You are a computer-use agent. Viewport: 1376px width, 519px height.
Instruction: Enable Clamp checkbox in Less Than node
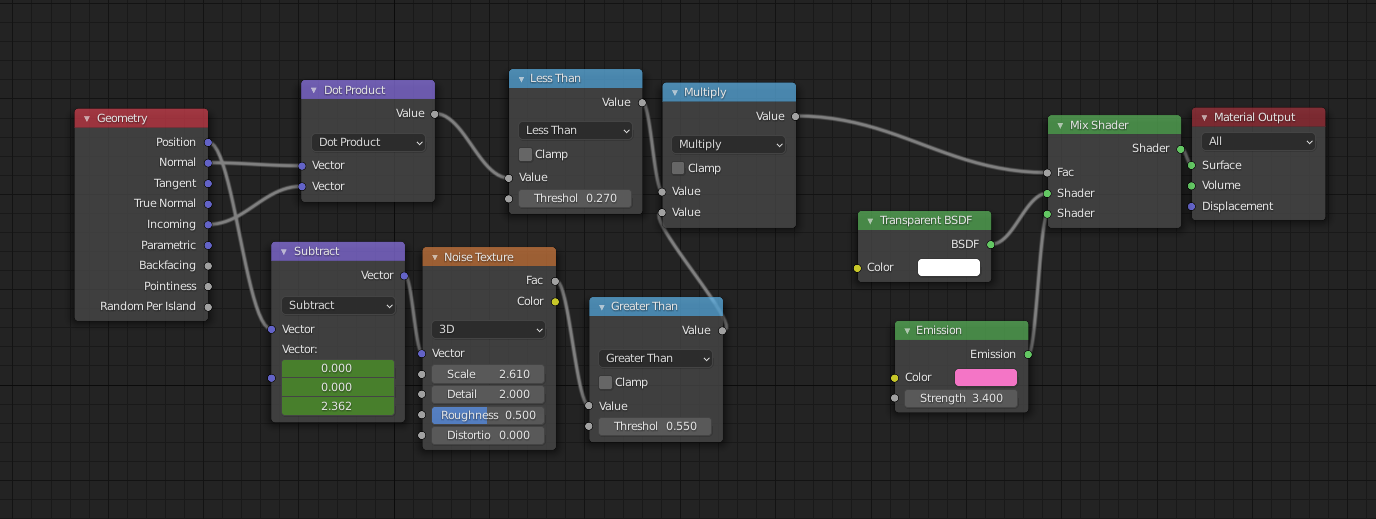point(526,154)
